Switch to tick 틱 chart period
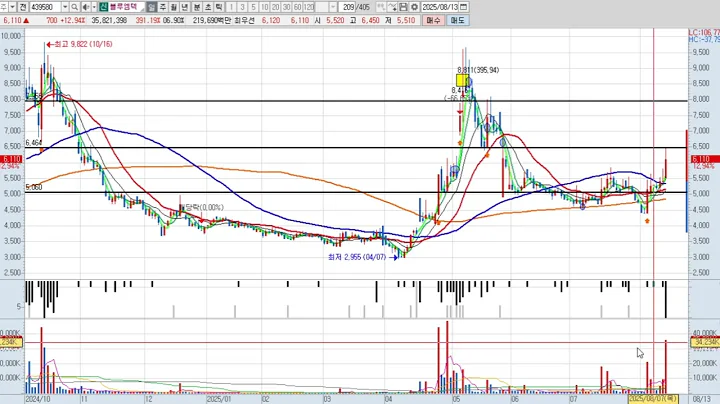The image size is (720, 404). point(219,7)
